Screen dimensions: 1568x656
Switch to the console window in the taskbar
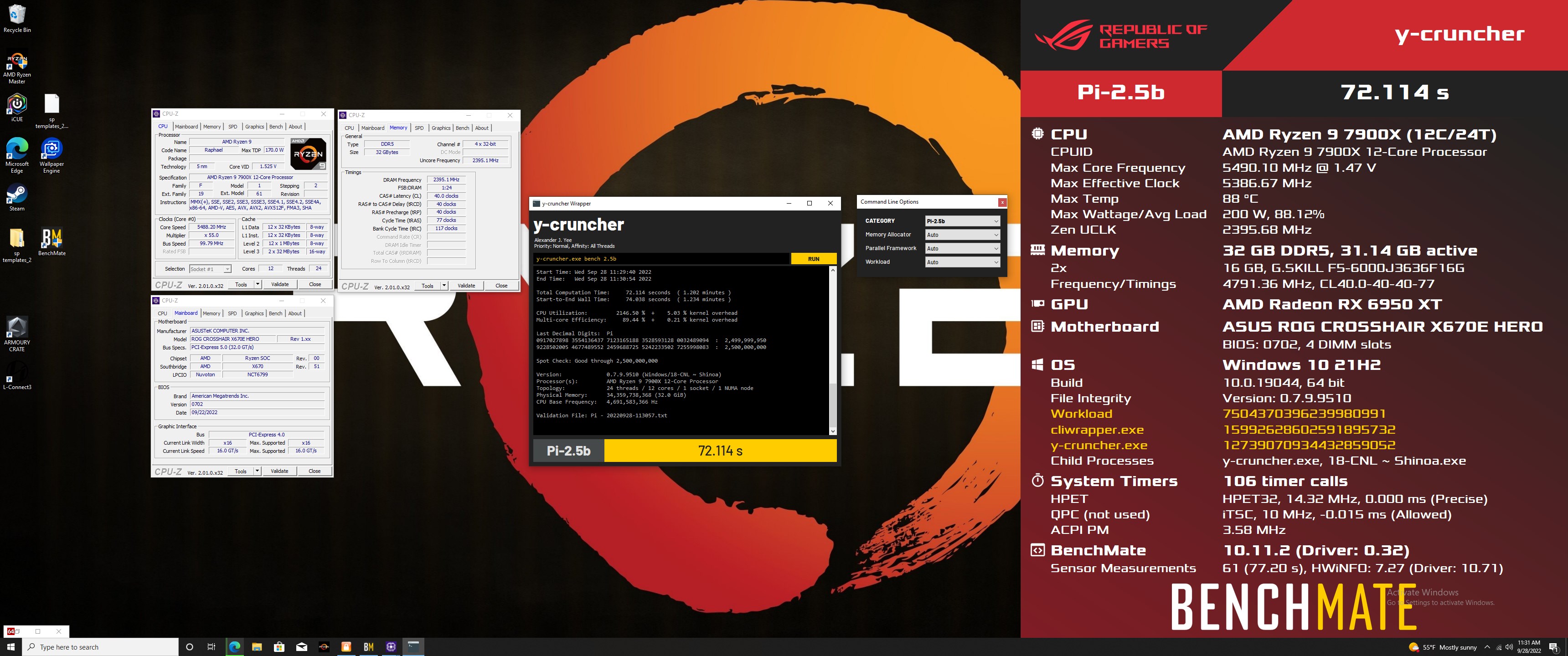(x=414, y=647)
